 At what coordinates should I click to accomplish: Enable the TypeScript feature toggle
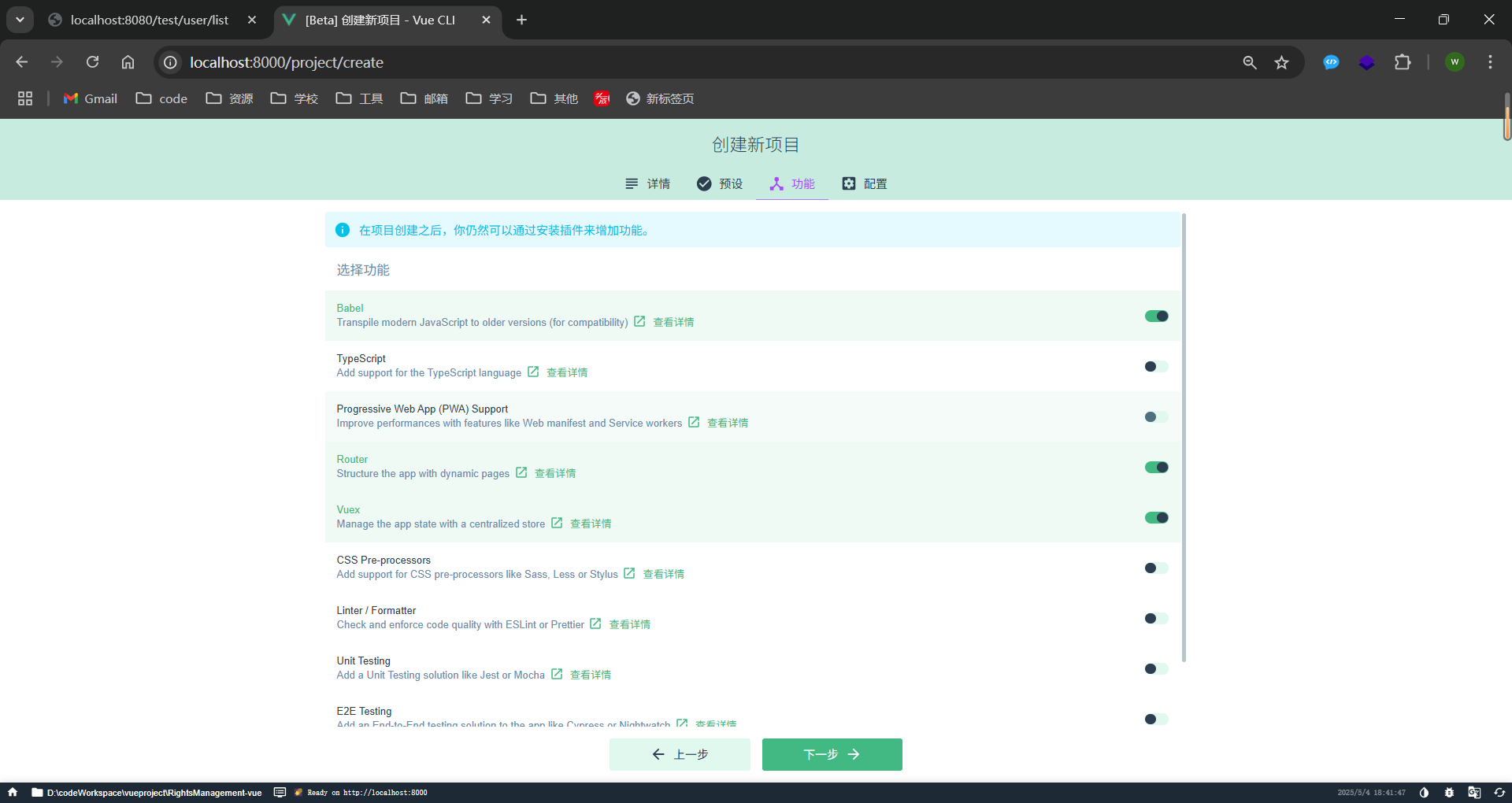pos(1156,366)
